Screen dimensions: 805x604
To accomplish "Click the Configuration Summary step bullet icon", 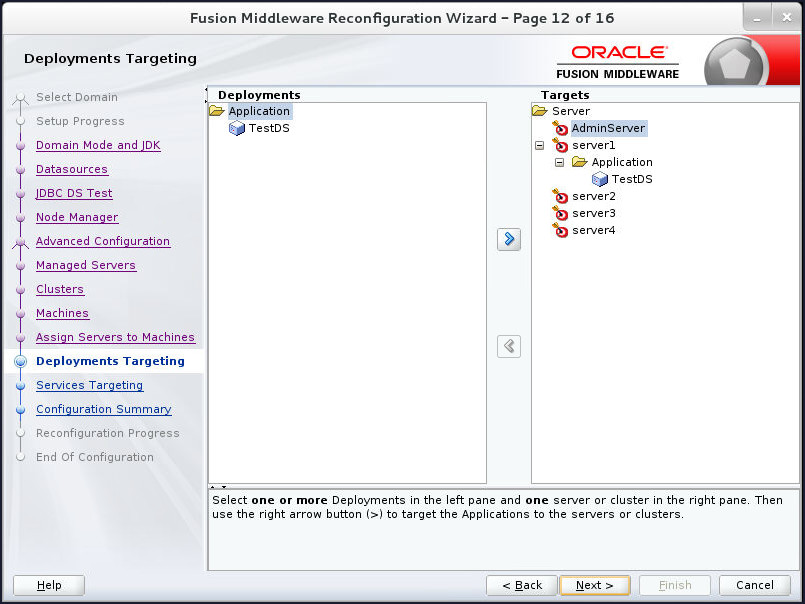I will [21, 410].
